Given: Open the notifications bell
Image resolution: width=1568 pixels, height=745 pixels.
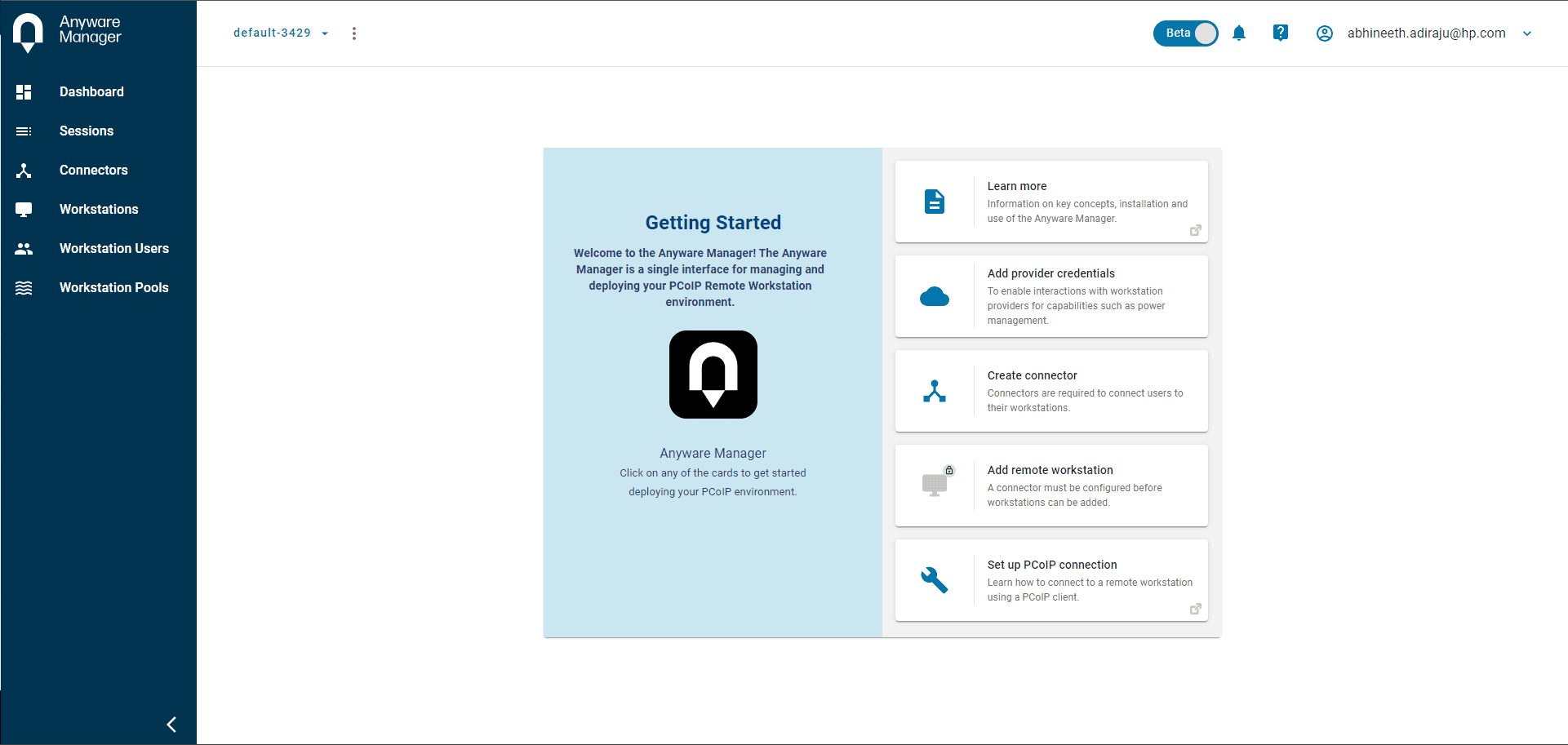Looking at the screenshot, I should pos(1238,33).
